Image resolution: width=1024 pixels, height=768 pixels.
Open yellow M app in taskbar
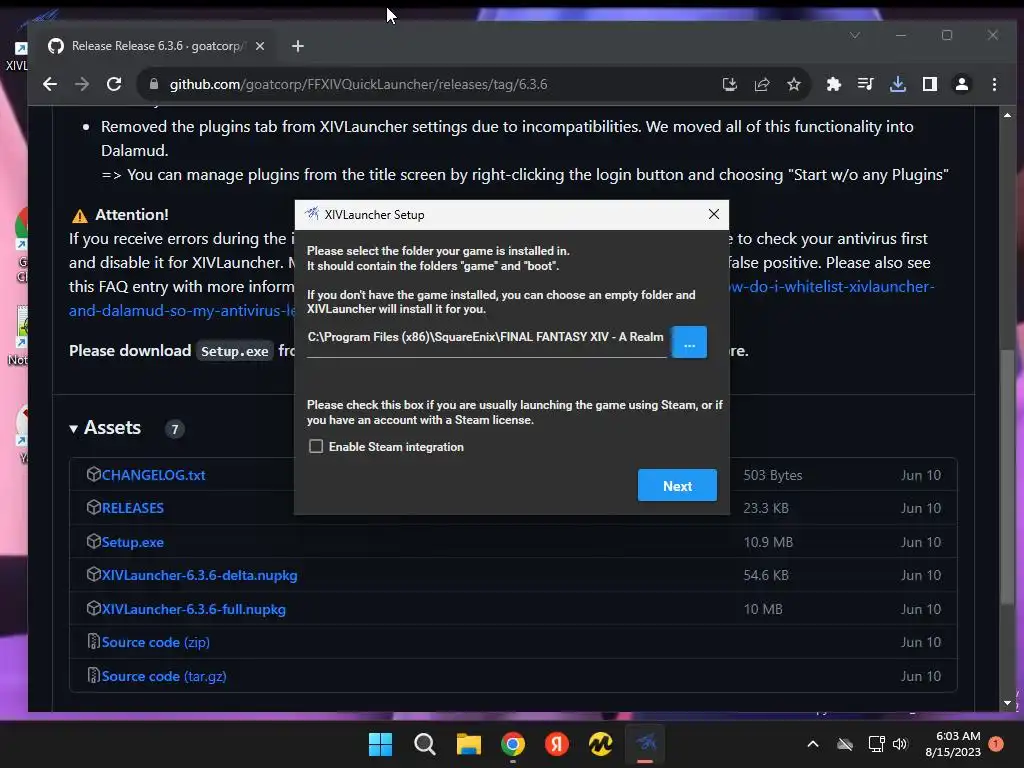[x=601, y=744]
